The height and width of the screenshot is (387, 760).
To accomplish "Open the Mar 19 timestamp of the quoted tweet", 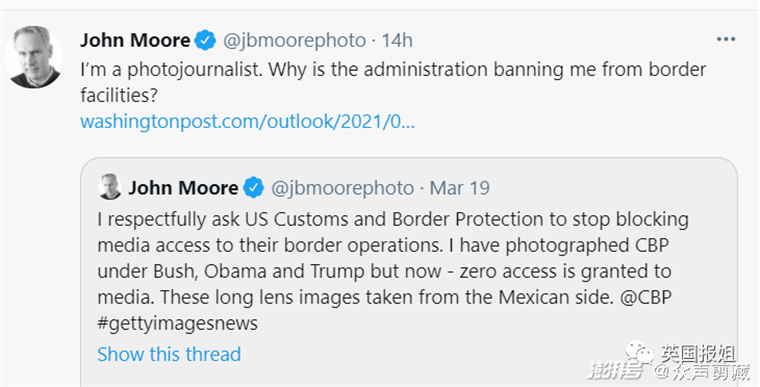I will 459,188.
